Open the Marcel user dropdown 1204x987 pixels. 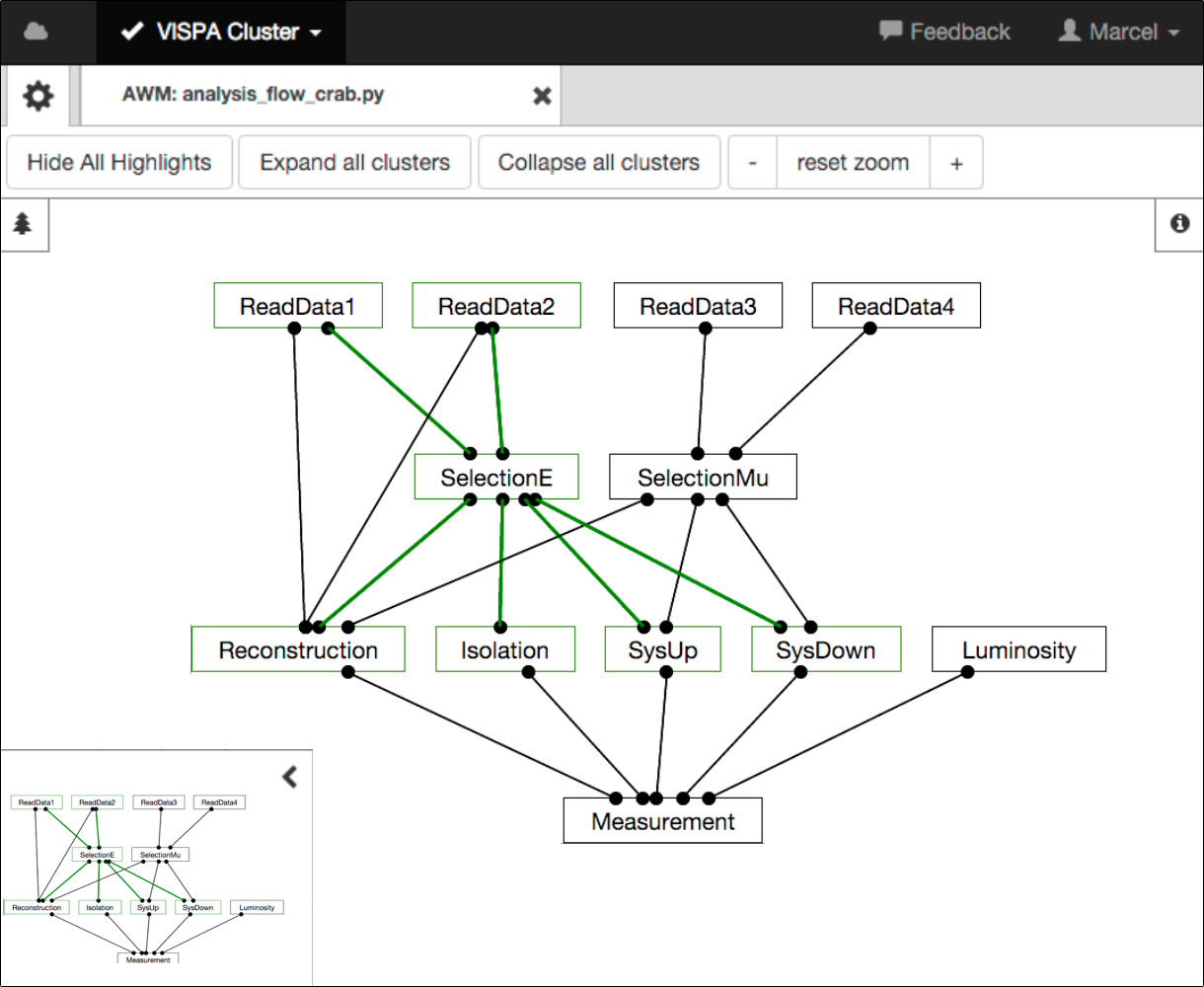pyautogui.click(x=1118, y=32)
